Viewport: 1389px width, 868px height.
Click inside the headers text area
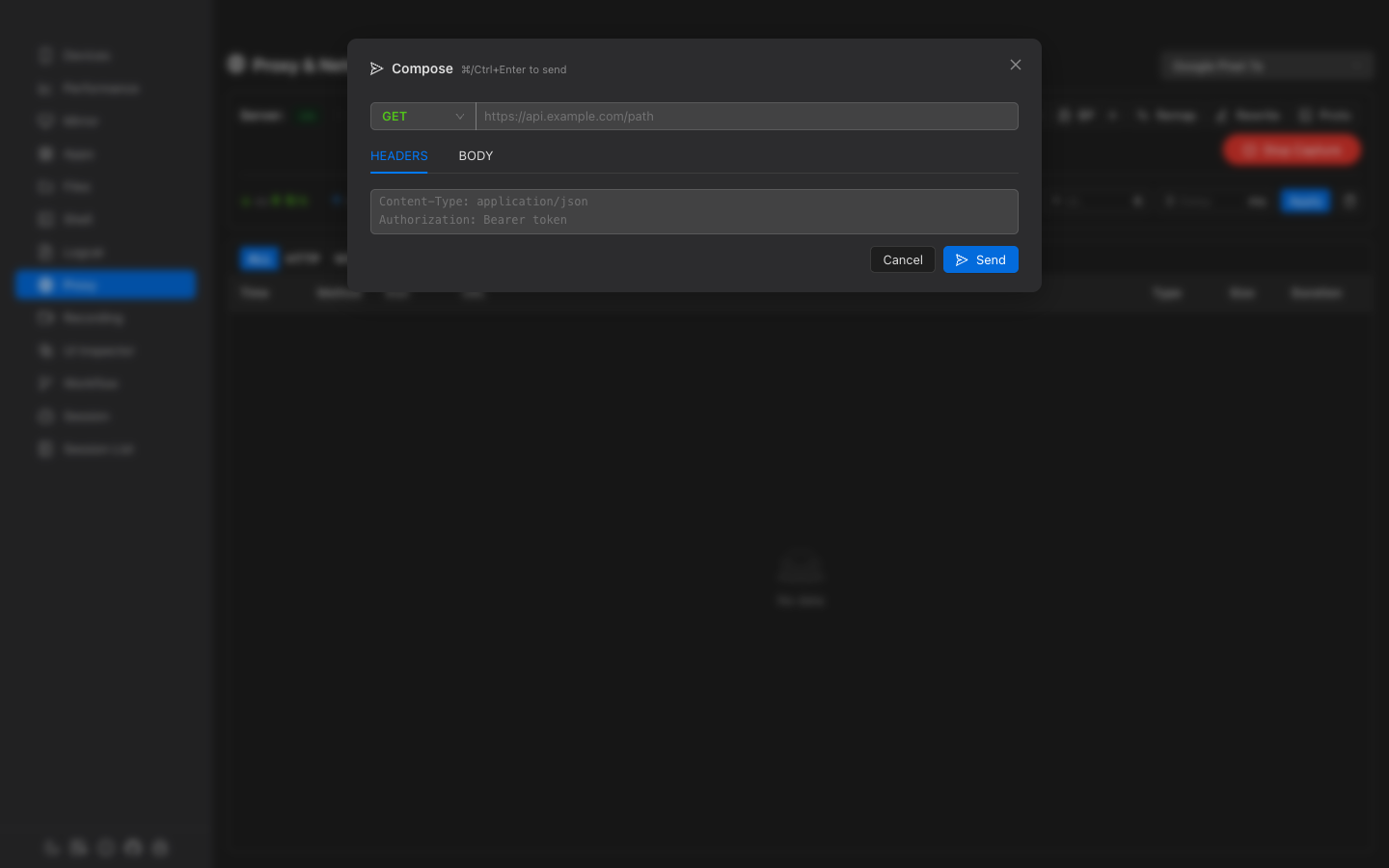tap(694, 211)
